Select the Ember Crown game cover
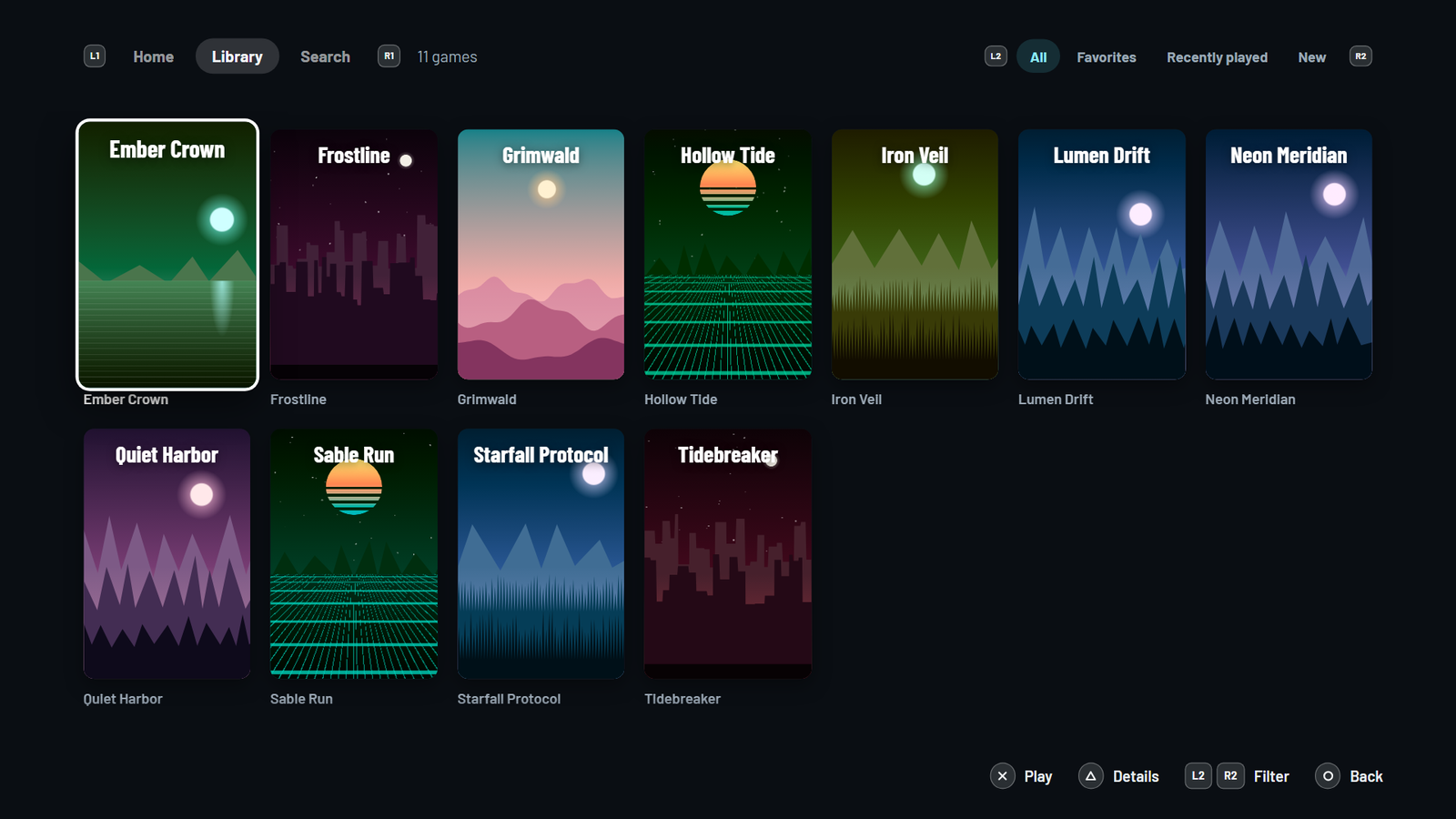The image size is (1456, 819). click(167, 255)
